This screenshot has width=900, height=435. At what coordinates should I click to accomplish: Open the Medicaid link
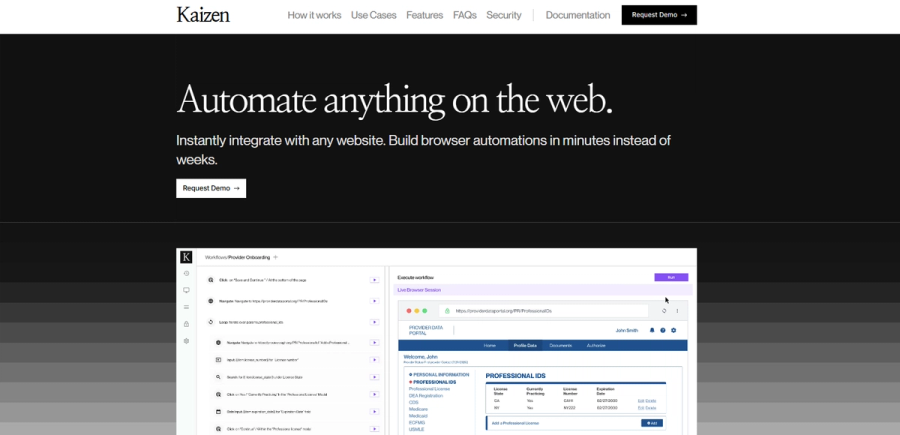(x=418, y=415)
